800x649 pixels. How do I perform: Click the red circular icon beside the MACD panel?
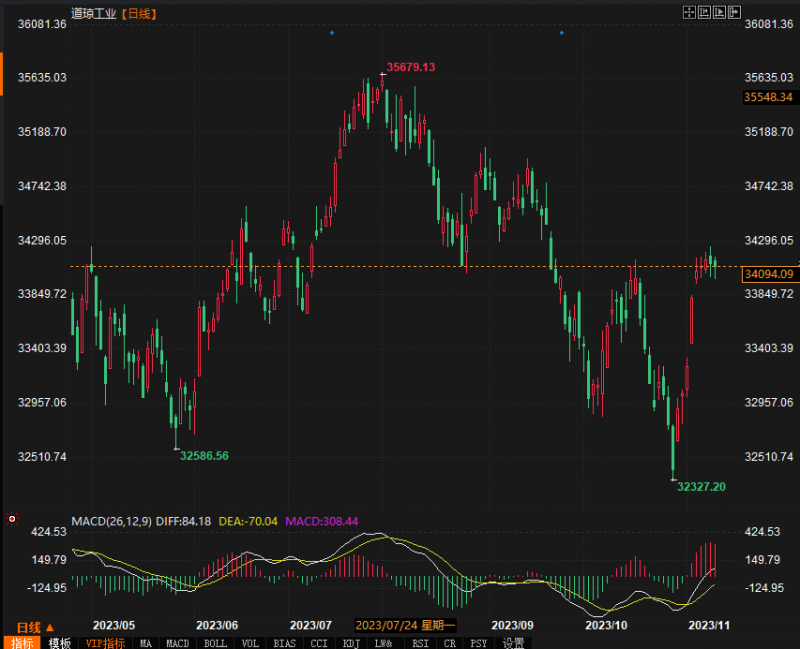point(11,519)
